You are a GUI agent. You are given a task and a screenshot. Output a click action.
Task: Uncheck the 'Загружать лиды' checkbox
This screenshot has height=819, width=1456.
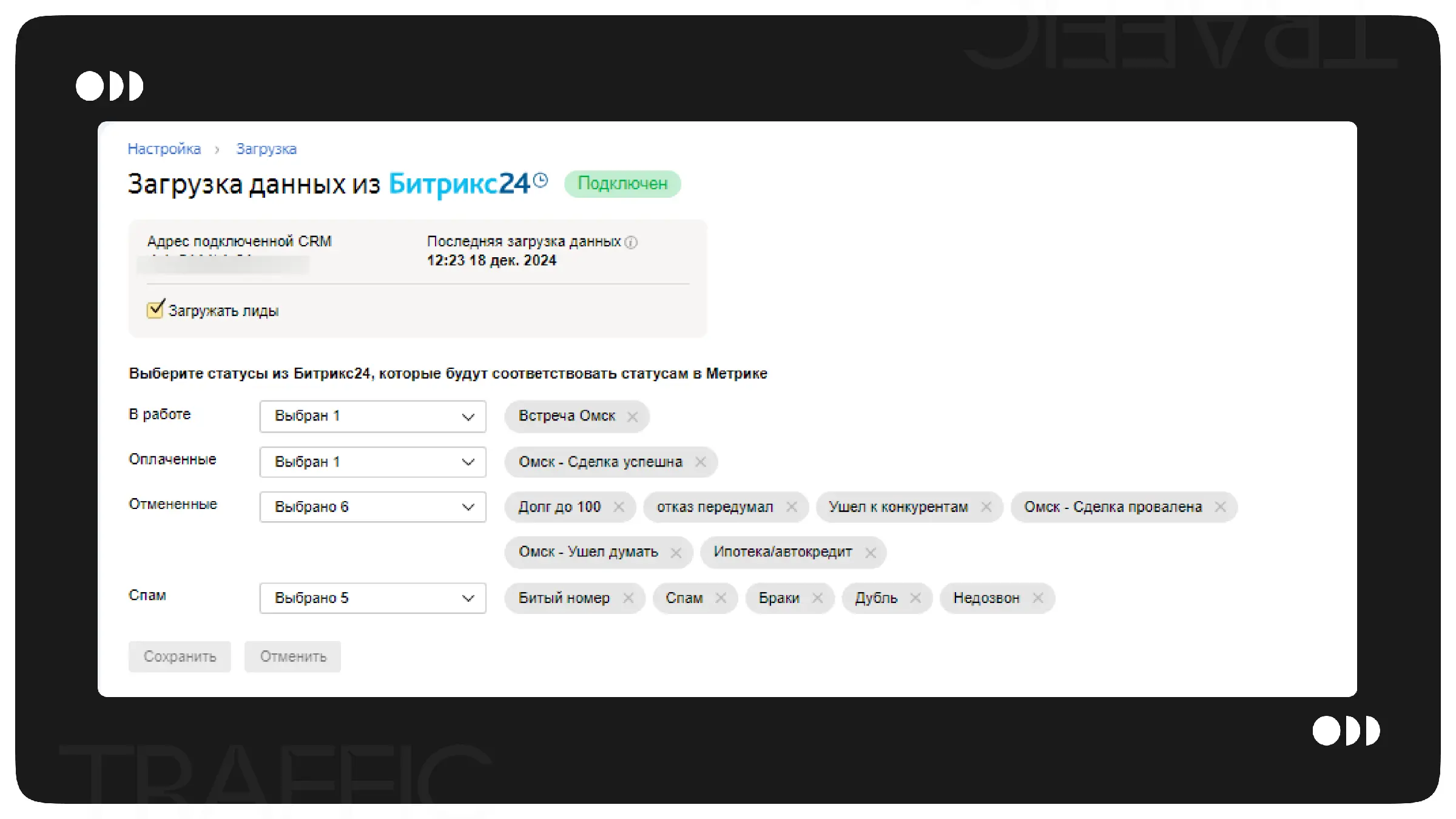(x=155, y=309)
